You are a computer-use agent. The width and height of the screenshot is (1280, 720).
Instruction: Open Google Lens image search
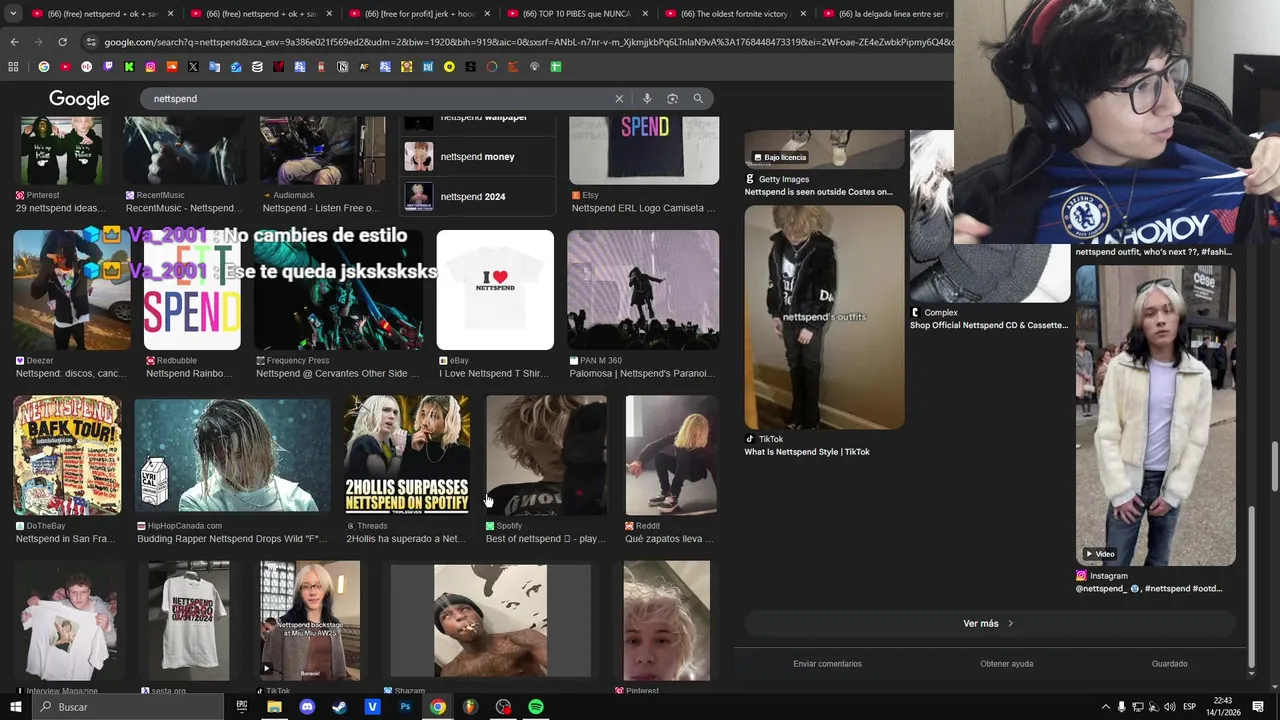[672, 99]
